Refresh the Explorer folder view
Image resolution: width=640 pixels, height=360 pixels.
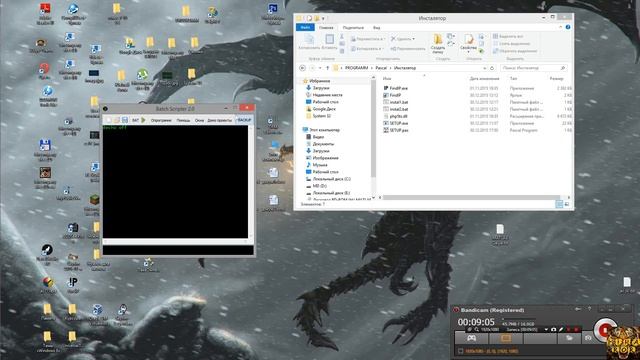coord(492,68)
